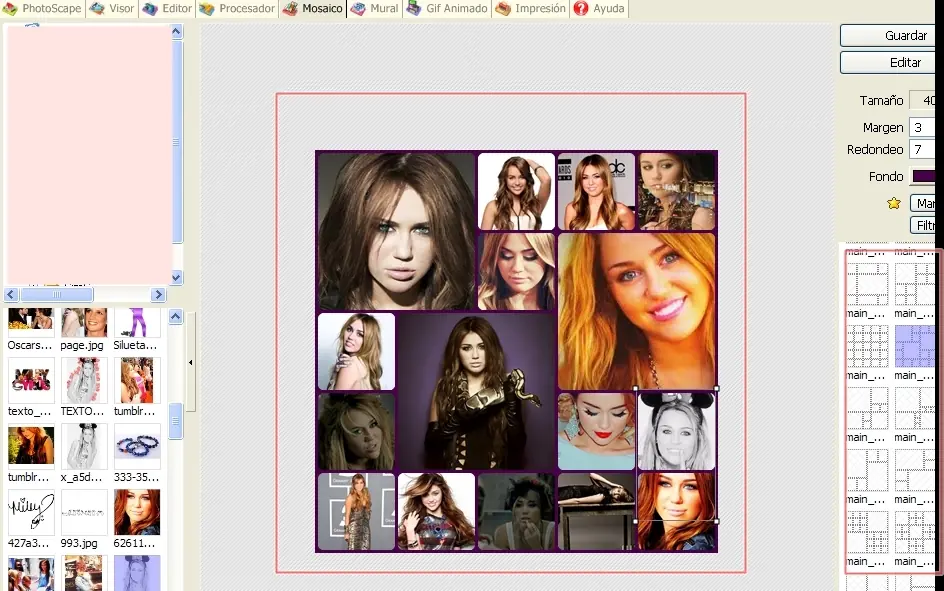This screenshot has height=591, width=944.
Task: Select the highlighted purple mosaic template
Action: pyautogui.click(x=914, y=346)
